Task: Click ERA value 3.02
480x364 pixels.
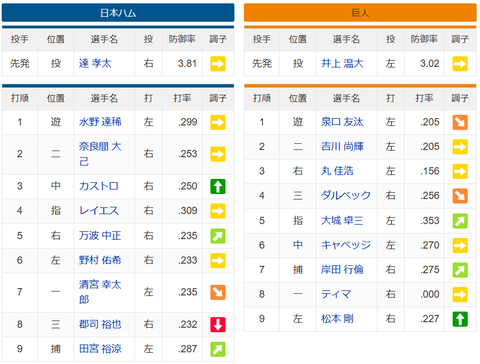Action: coord(430,63)
